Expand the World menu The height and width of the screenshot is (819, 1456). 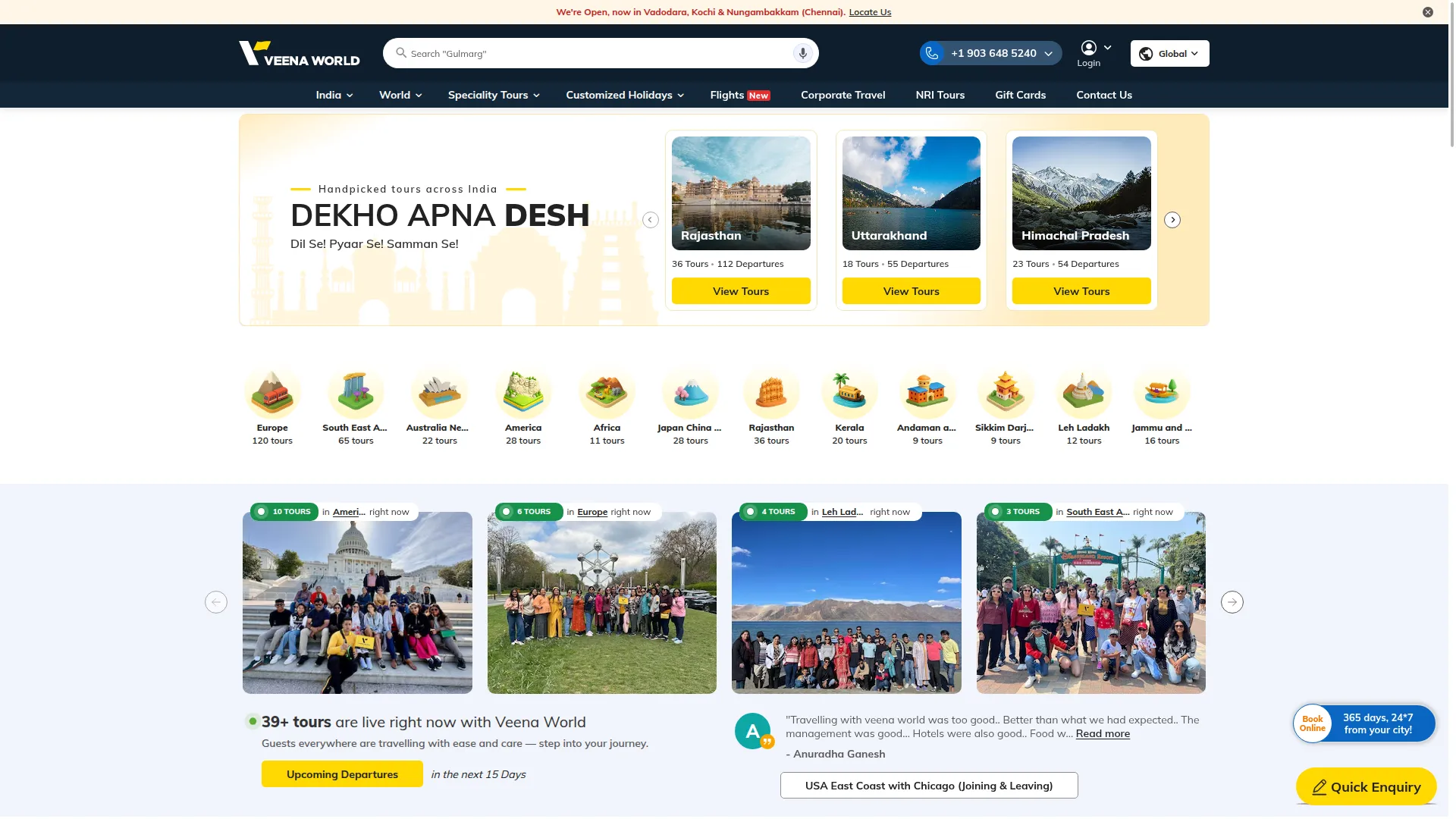point(400,95)
